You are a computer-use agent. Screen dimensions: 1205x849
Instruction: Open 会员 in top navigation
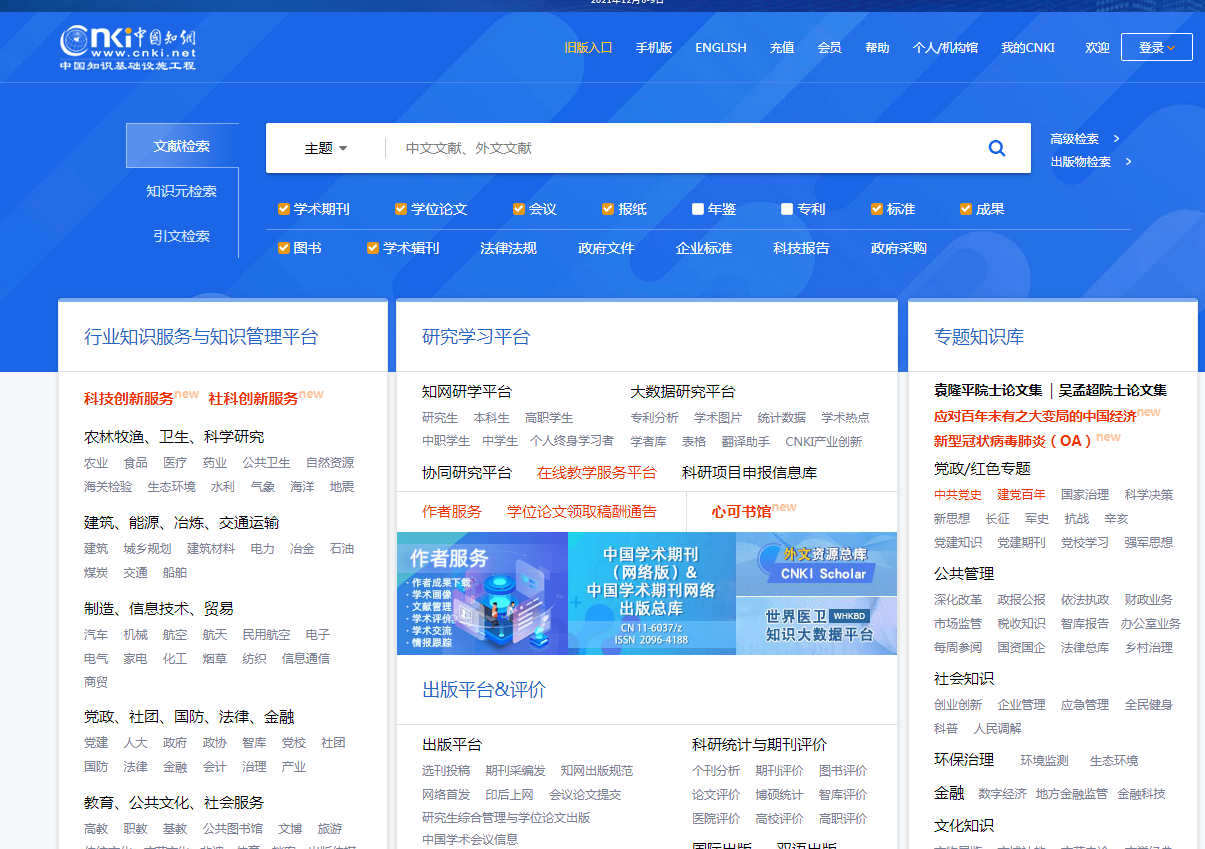tap(830, 47)
